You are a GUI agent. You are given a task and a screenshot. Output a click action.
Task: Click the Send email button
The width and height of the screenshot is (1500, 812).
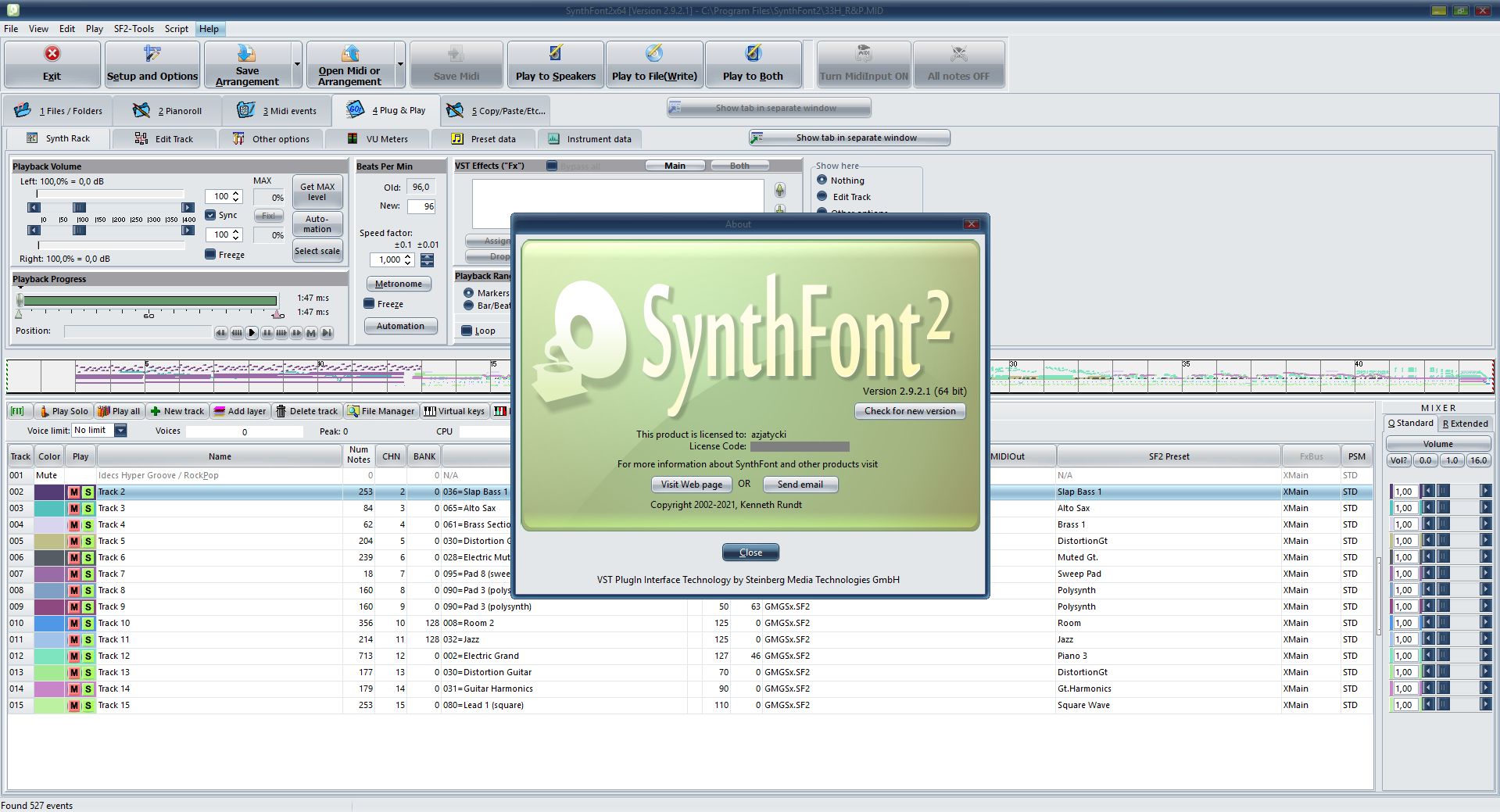(800, 485)
